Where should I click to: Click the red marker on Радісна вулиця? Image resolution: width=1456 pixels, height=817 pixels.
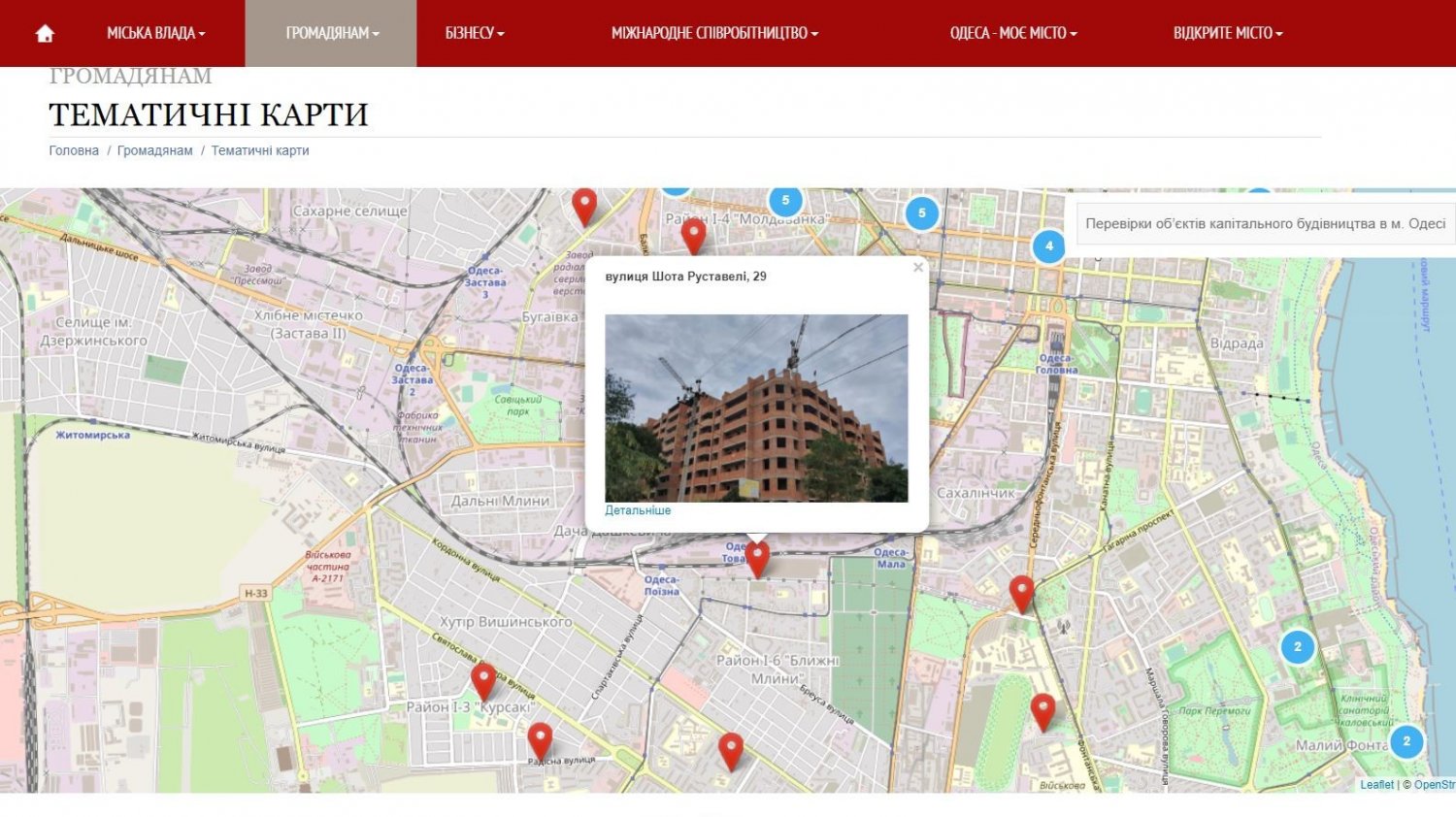[540, 742]
